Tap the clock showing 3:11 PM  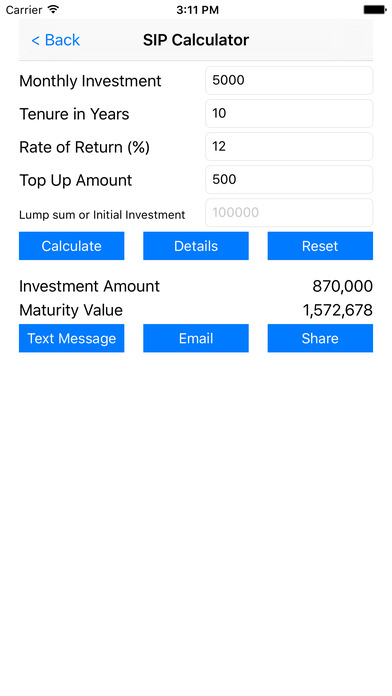pyautogui.click(x=197, y=10)
